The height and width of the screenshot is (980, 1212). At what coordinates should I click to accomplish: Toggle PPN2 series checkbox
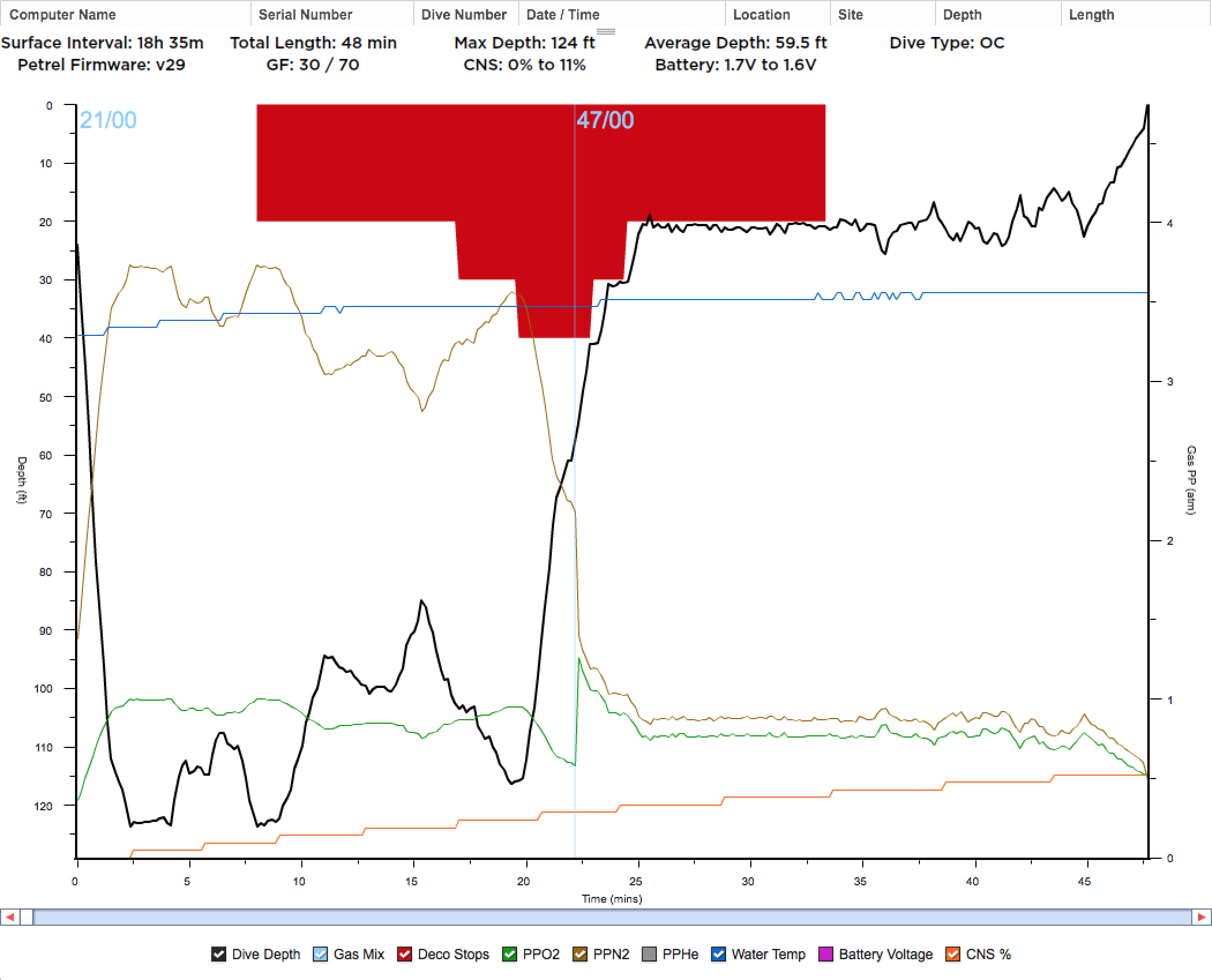(x=580, y=954)
